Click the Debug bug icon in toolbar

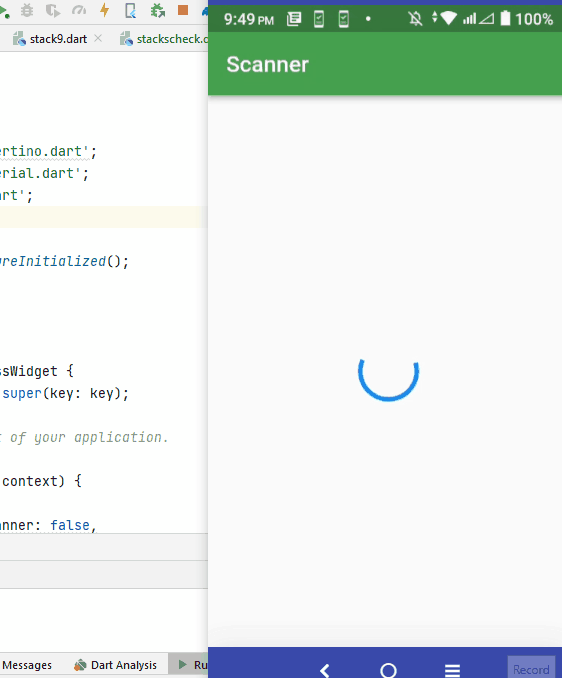tap(27, 10)
